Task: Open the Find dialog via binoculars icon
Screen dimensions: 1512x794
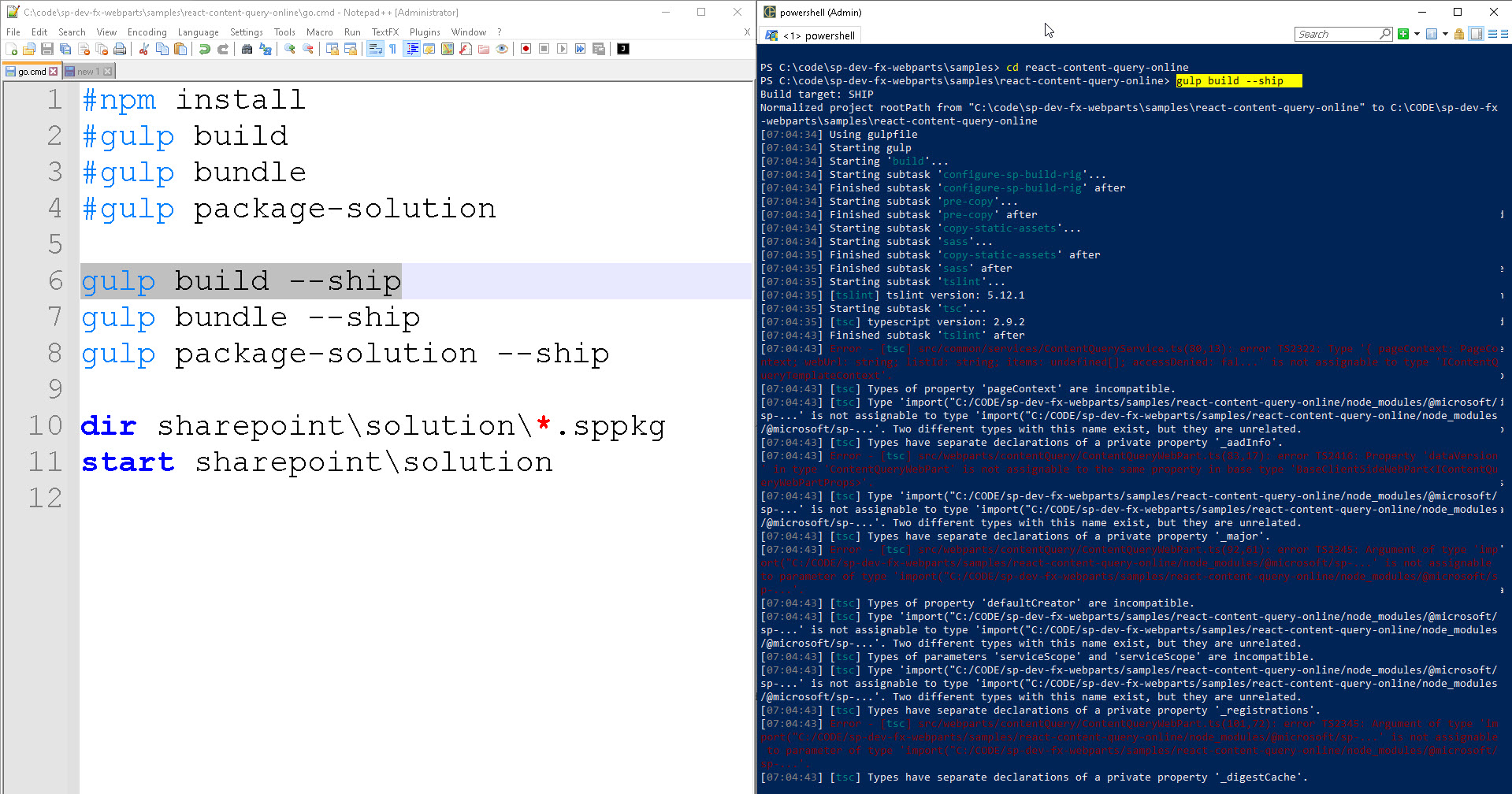Action: click(x=247, y=49)
